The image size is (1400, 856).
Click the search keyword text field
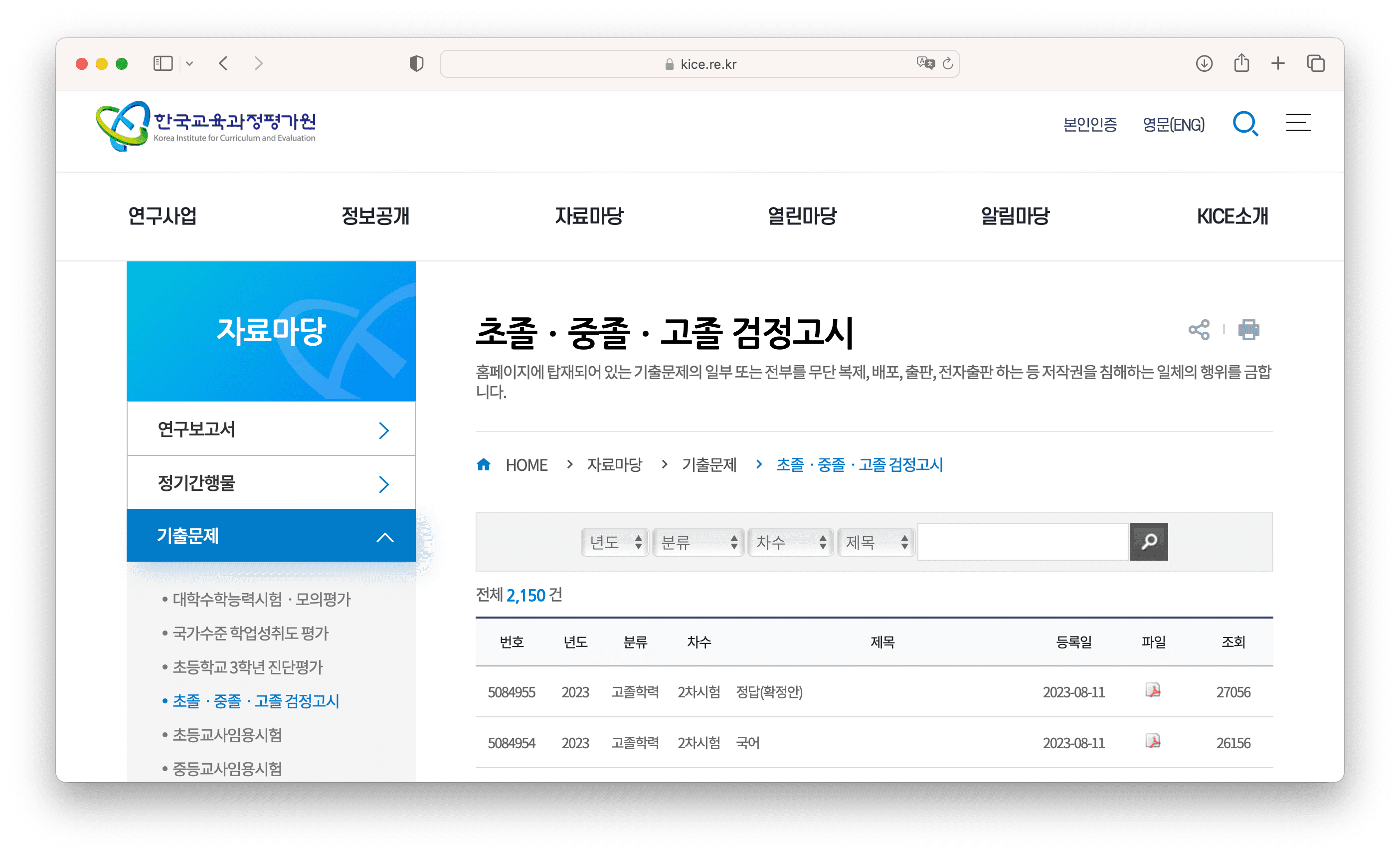pyautogui.click(x=1023, y=542)
